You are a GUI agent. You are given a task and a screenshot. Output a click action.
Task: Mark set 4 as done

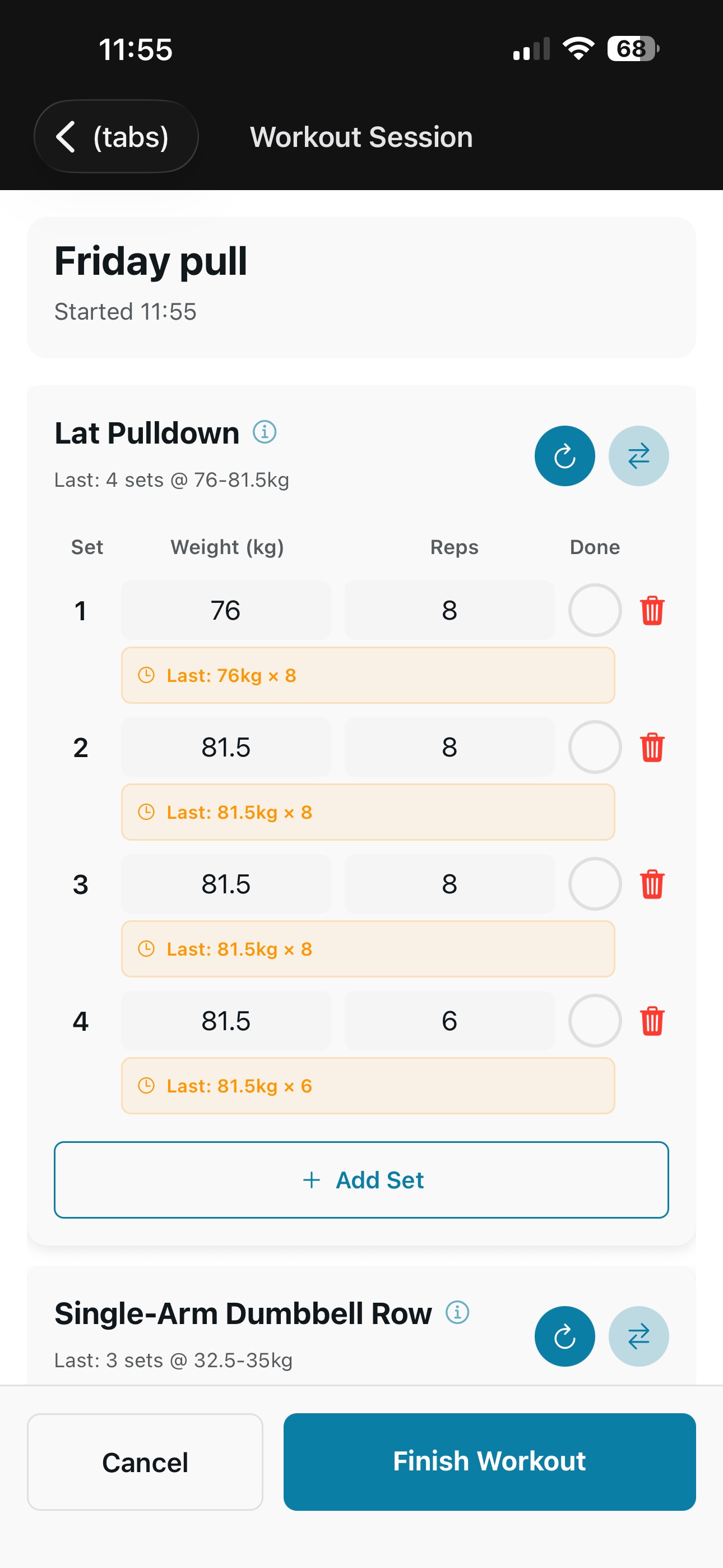coord(595,1021)
